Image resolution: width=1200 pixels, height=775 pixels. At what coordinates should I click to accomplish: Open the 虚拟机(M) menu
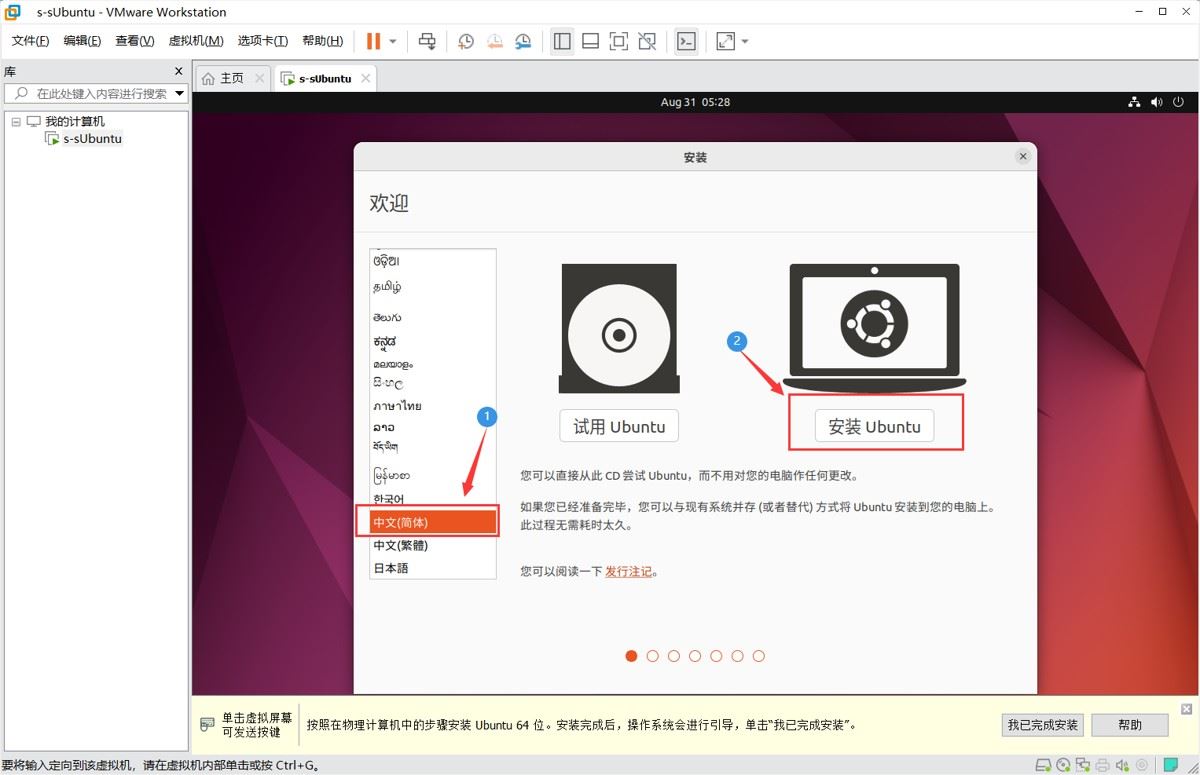pyautogui.click(x=196, y=41)
